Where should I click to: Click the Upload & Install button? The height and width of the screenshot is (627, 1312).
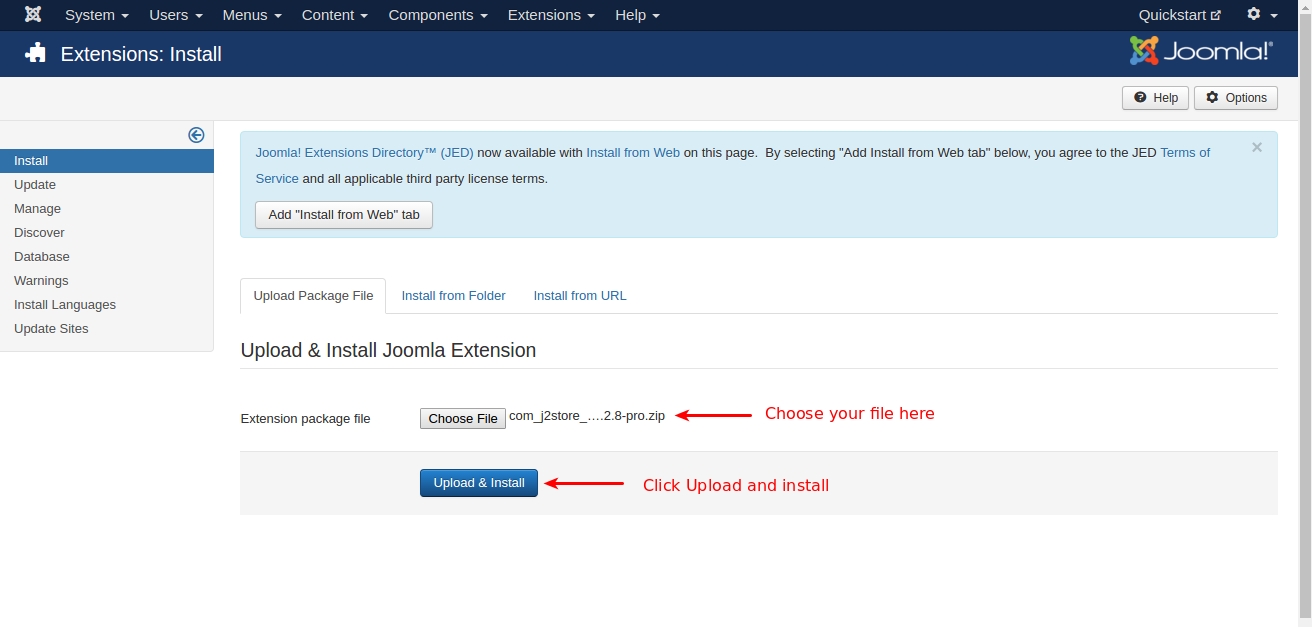point(479,483)
